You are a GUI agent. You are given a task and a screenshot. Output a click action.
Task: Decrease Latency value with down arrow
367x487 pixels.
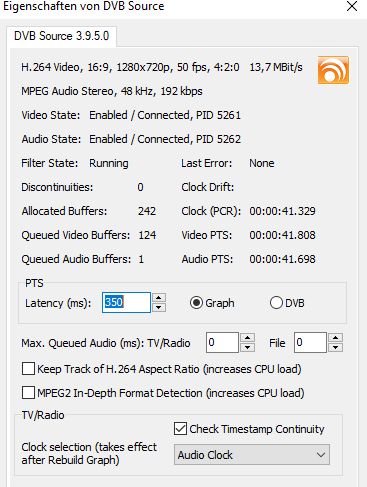[x=159, y=307]
